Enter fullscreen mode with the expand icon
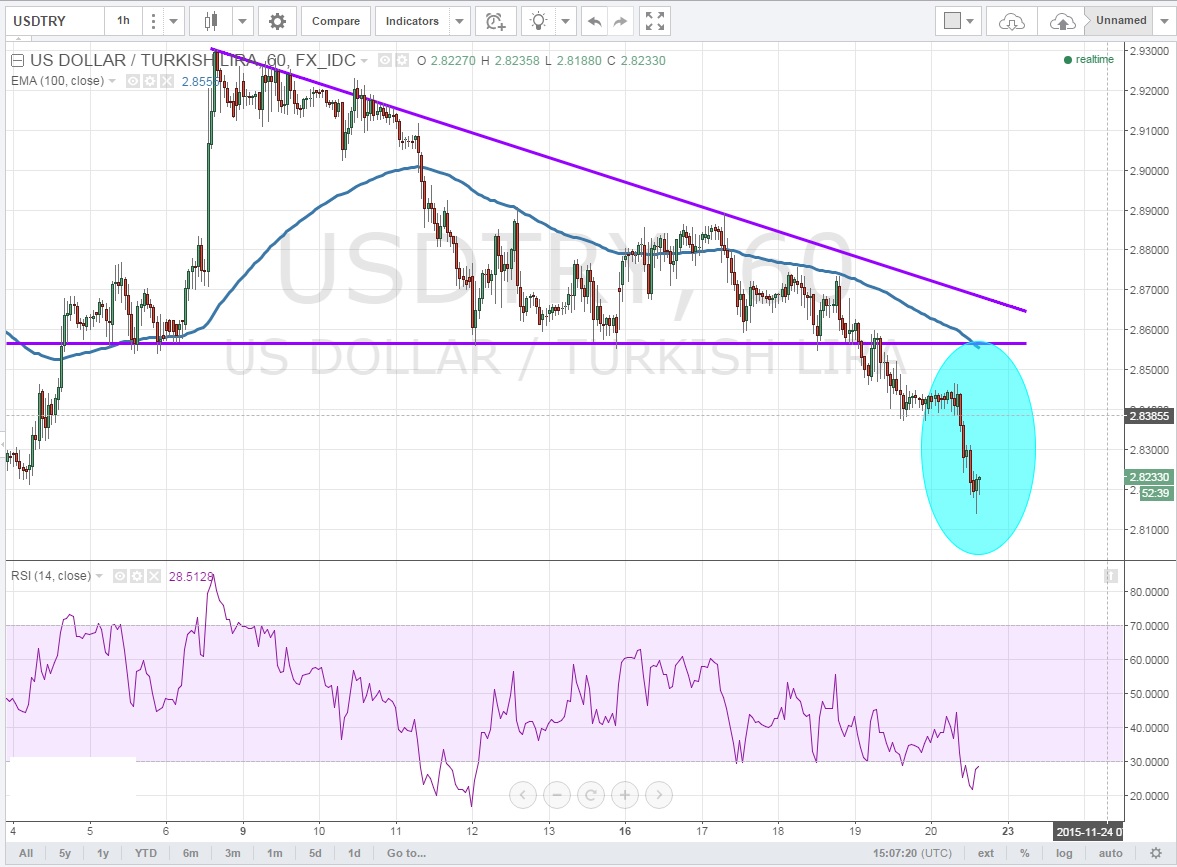 click(654, 20)
